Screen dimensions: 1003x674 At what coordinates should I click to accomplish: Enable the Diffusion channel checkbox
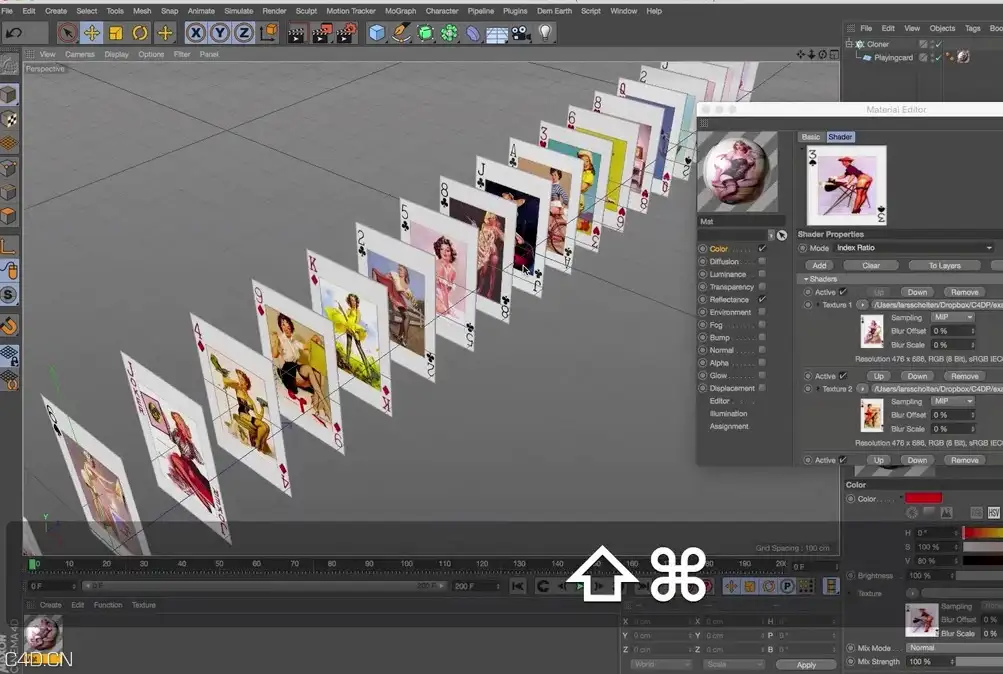[762, 261]
